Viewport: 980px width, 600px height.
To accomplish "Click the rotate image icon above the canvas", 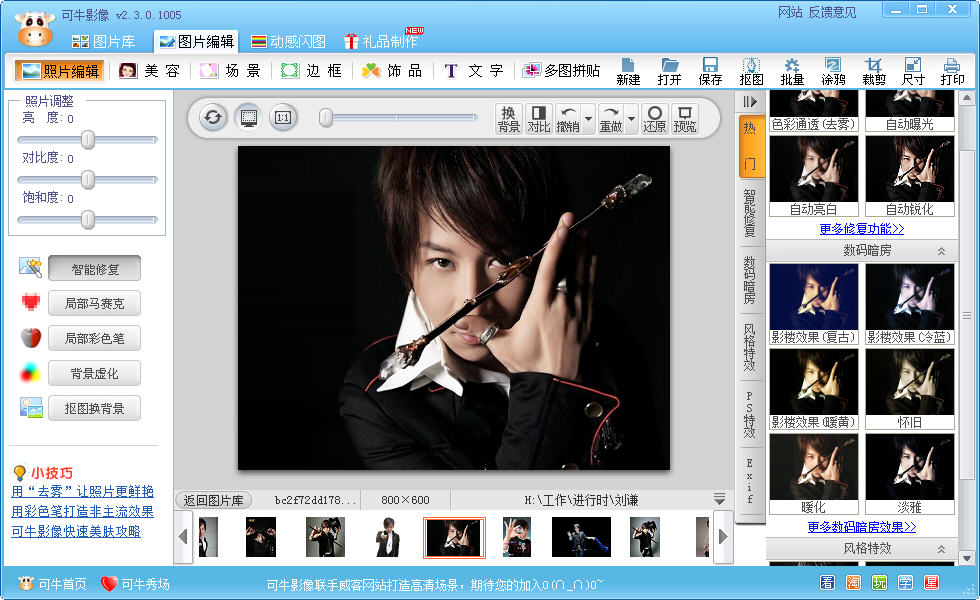I will (x=212, y=118).
